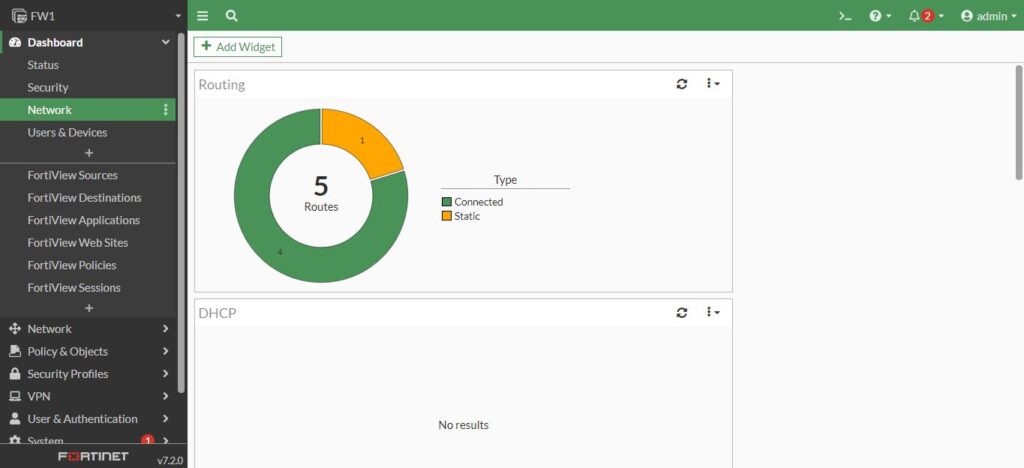The height and width of the screenshot is (468, 1024).
Task: Open the help question mark menu
Action: [879, 16]
